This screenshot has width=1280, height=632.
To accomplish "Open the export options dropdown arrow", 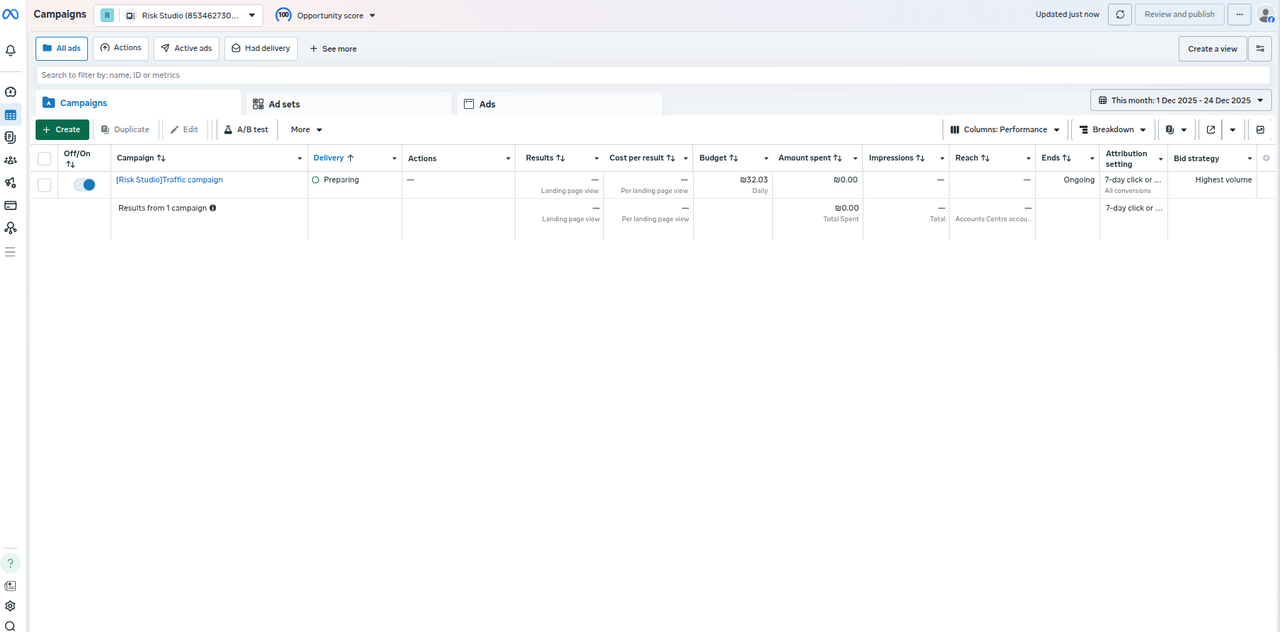I will click(1233, 130).
